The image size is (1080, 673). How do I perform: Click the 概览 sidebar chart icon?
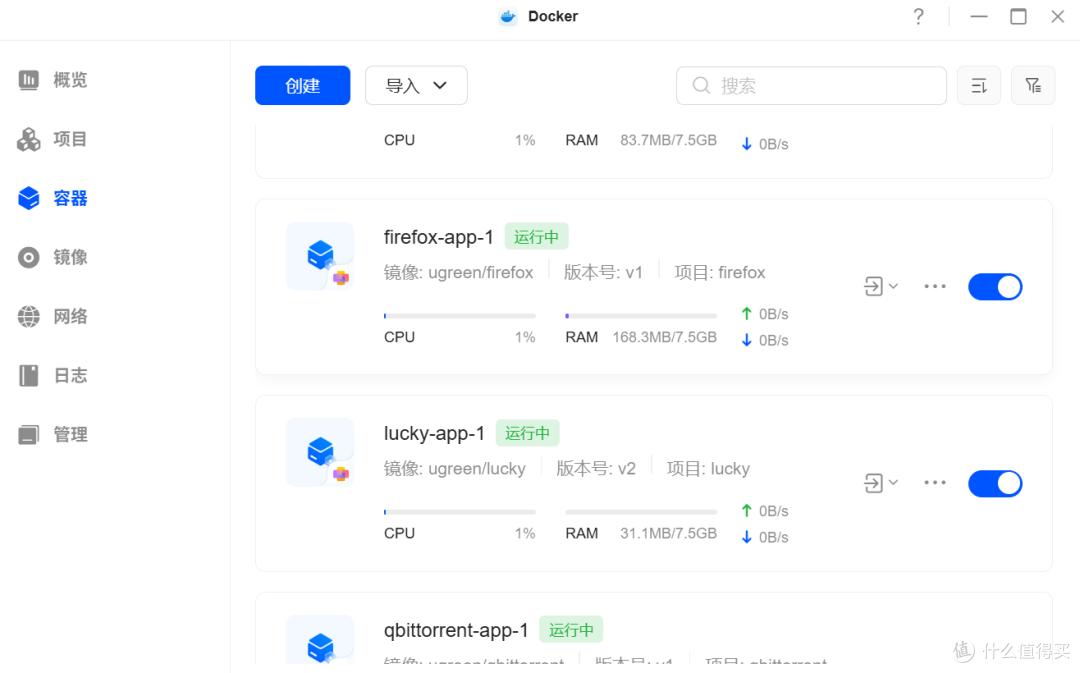point(29,80)
